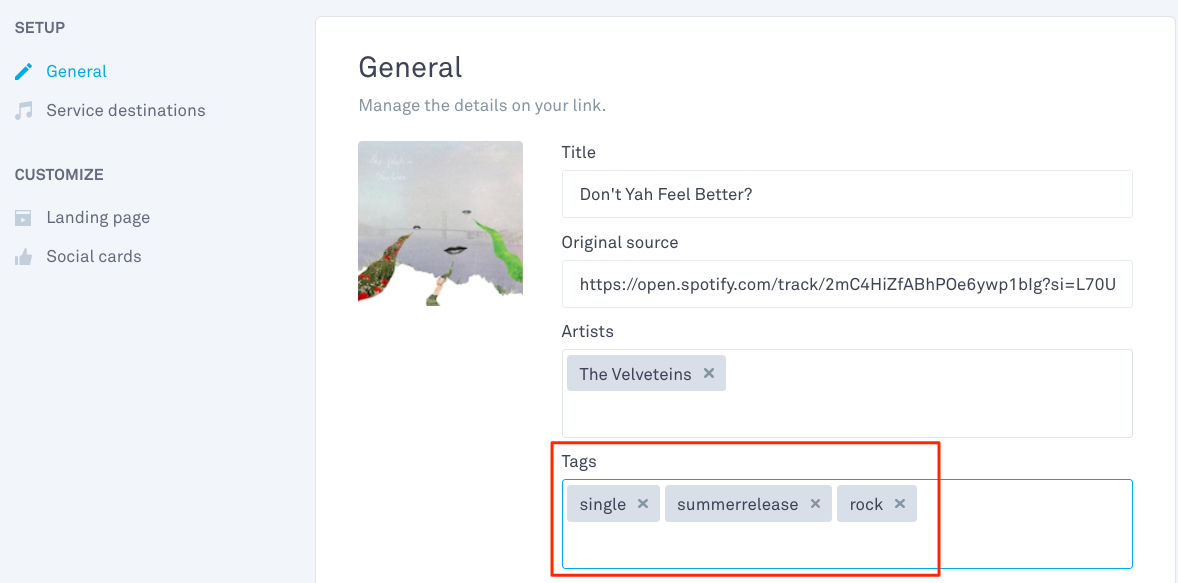Click the Original source URL field
This screenshot has width=1178, height=583.
[847, 284]
